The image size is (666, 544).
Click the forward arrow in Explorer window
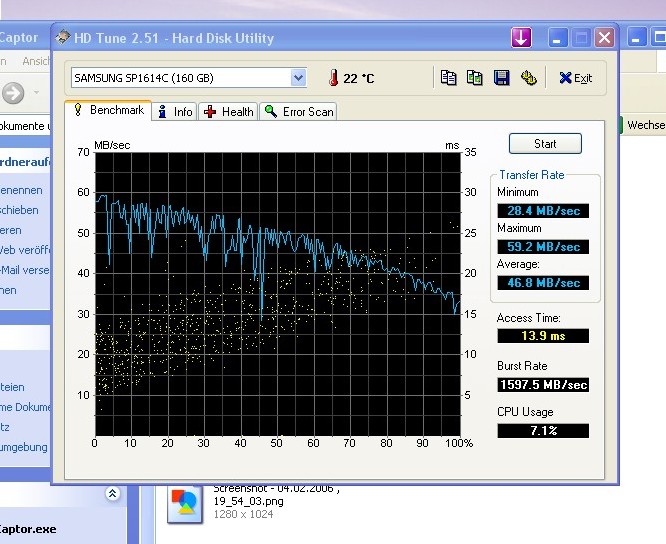click(13, 93)
